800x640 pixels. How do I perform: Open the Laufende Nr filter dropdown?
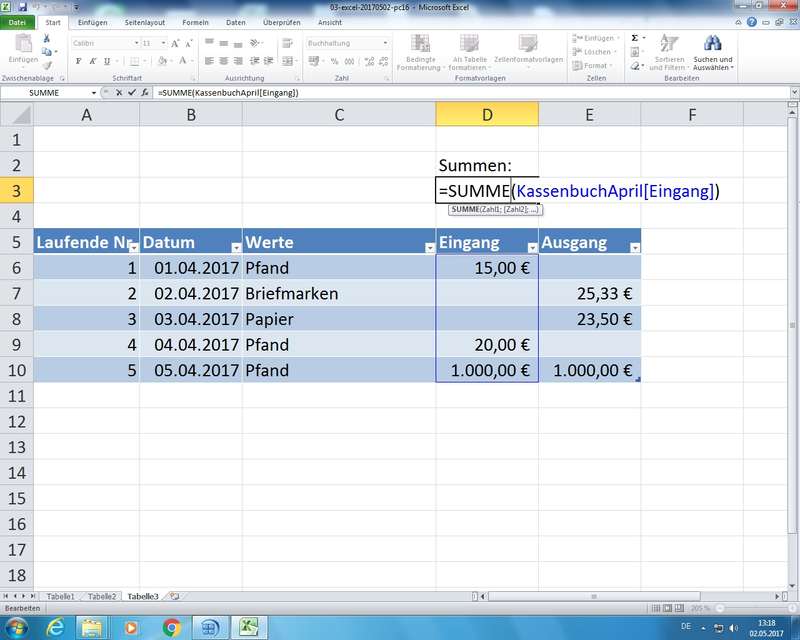(x=133, y=248)
